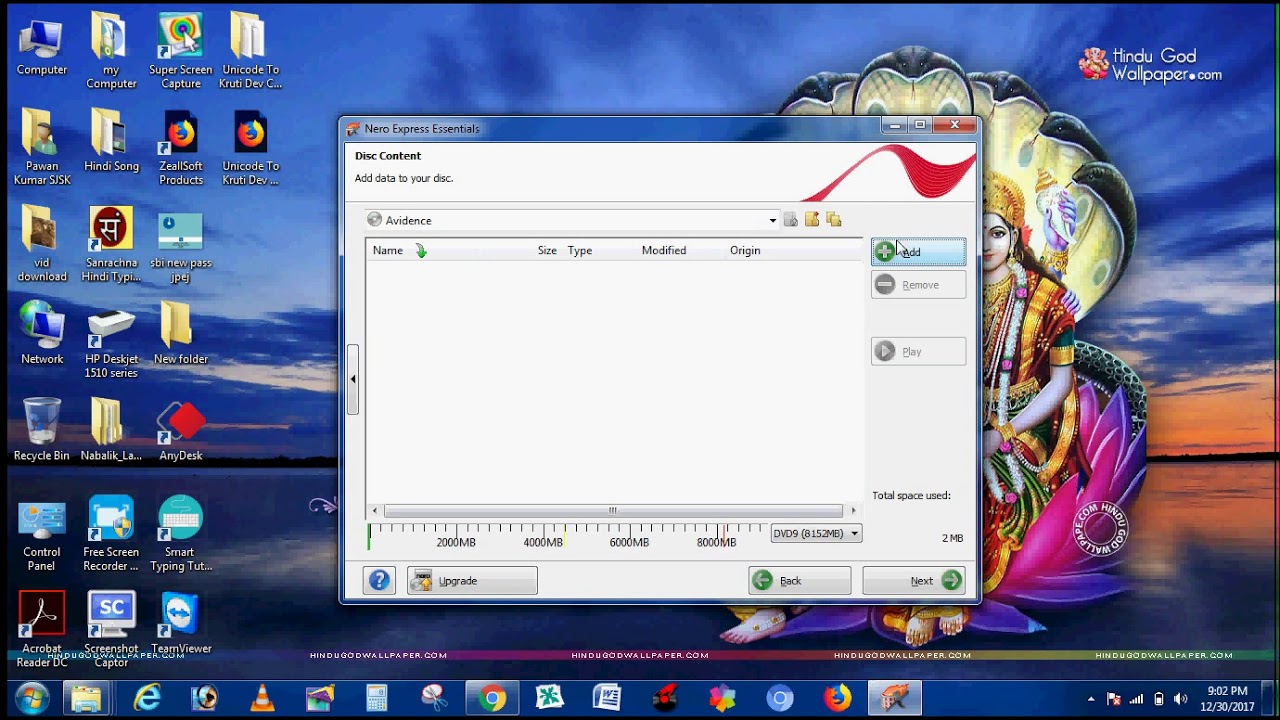Sort file list by the Name column

point(388,250)
